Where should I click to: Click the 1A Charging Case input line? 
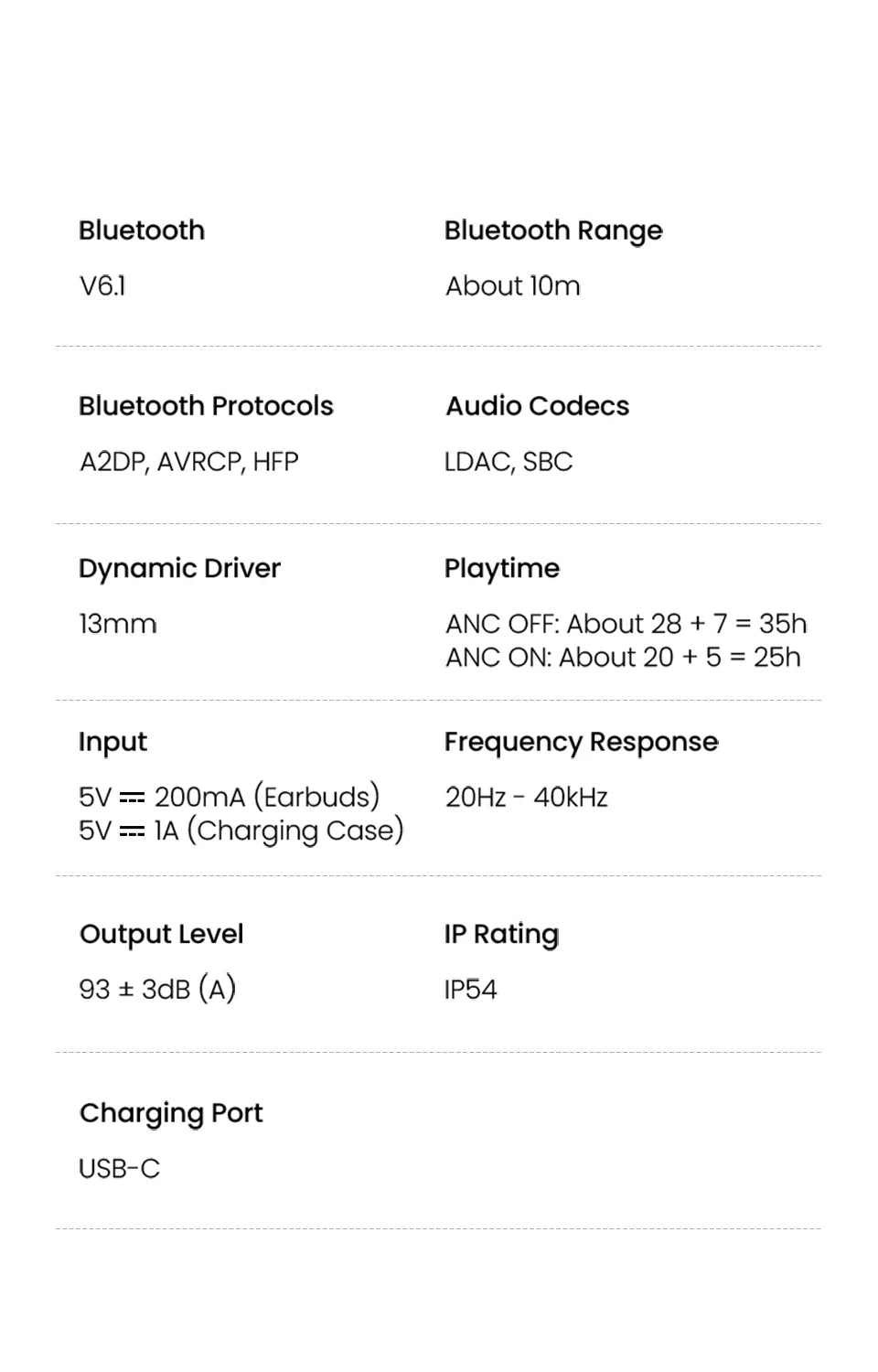pyautogui.click(x=241, y=831)
